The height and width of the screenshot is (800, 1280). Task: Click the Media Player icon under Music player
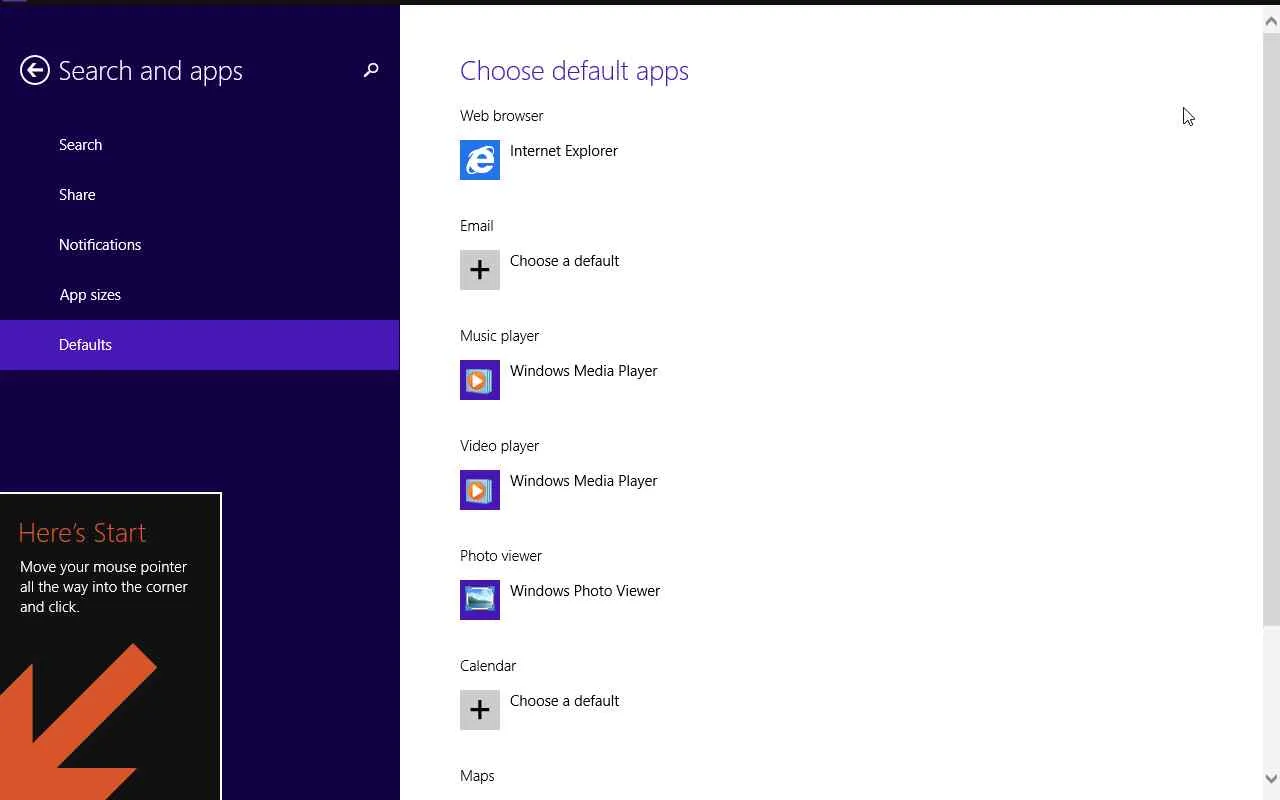[x=480, y=380]
